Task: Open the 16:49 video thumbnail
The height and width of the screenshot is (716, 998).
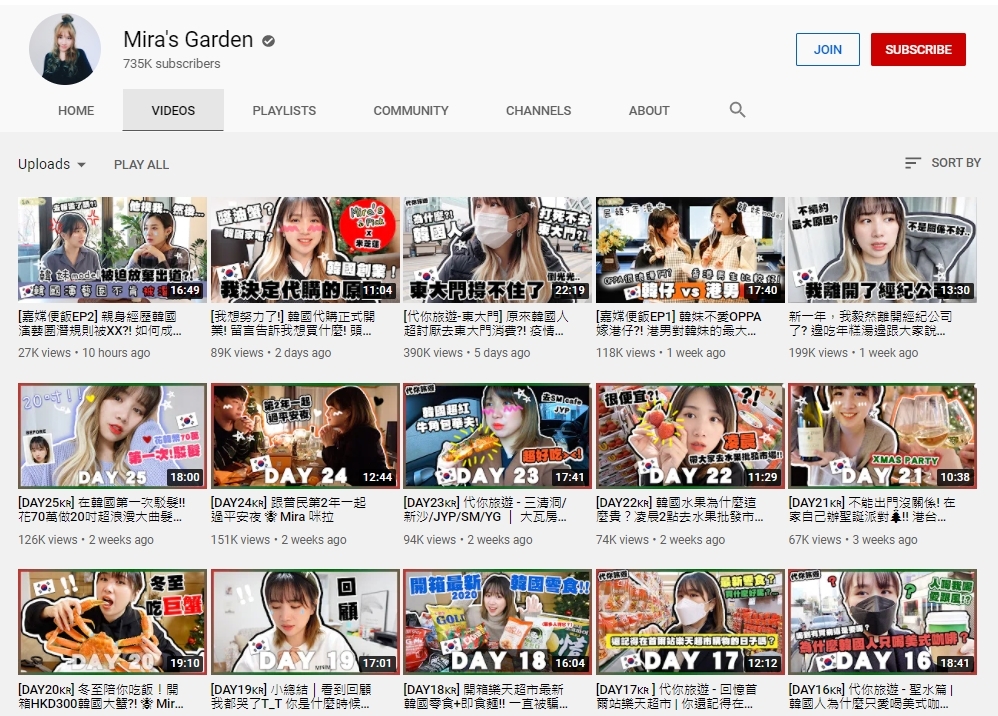Action: [x=112, y=250]
